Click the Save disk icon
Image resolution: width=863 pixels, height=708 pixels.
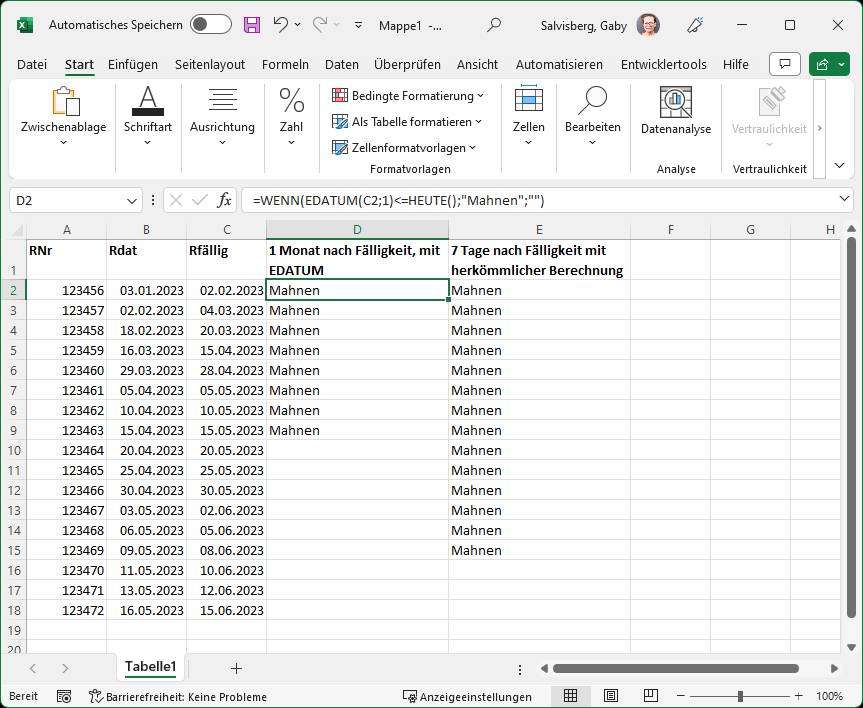252,25
